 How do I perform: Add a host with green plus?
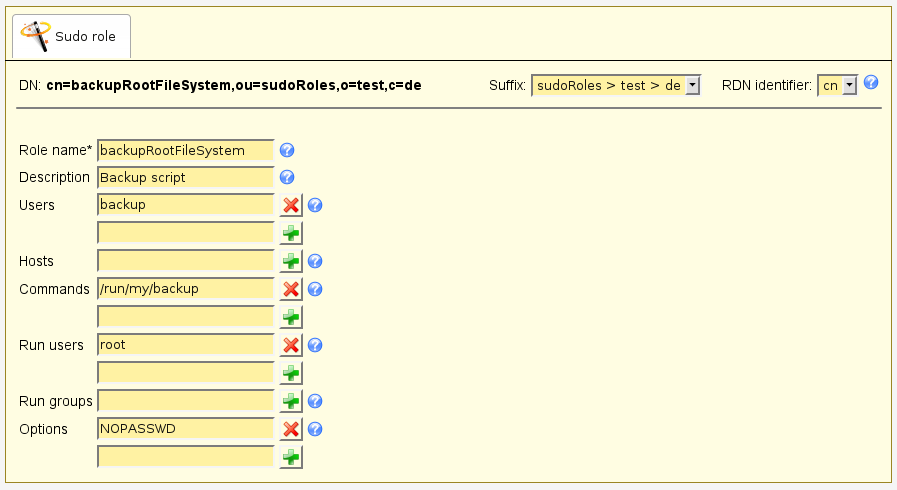pyautogui.click(x=291, y=261)
